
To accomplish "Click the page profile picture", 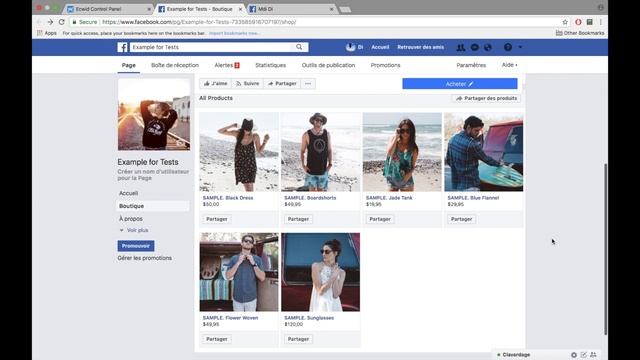I will [154, 115].
